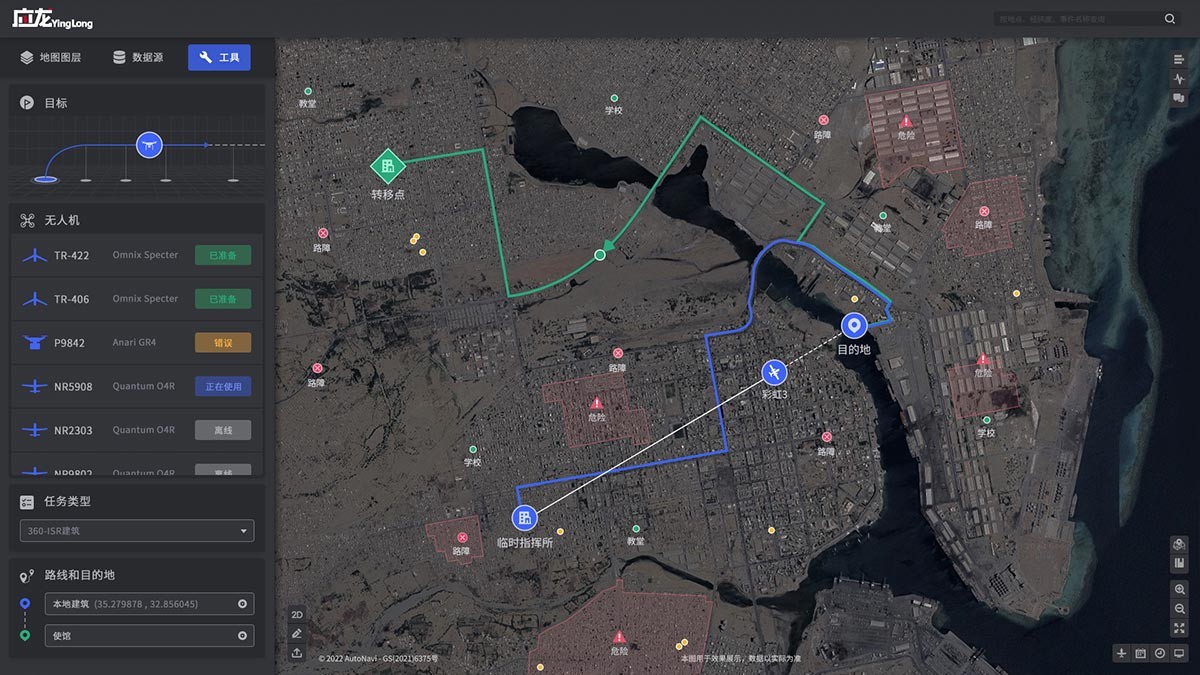Switch to the 数据源 tab
The height and width of the screenshot is (675, 1200).
pos(139,58)
